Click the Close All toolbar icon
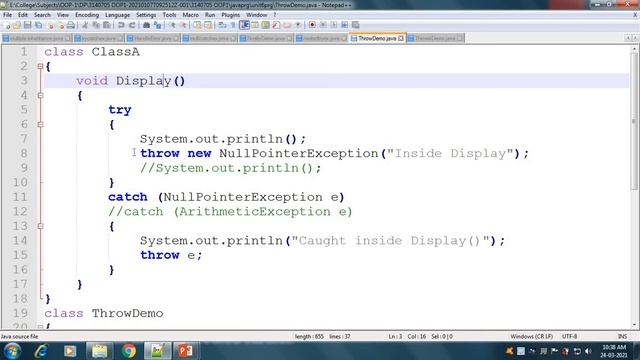The image size is (640, 360). click(61, 25)
